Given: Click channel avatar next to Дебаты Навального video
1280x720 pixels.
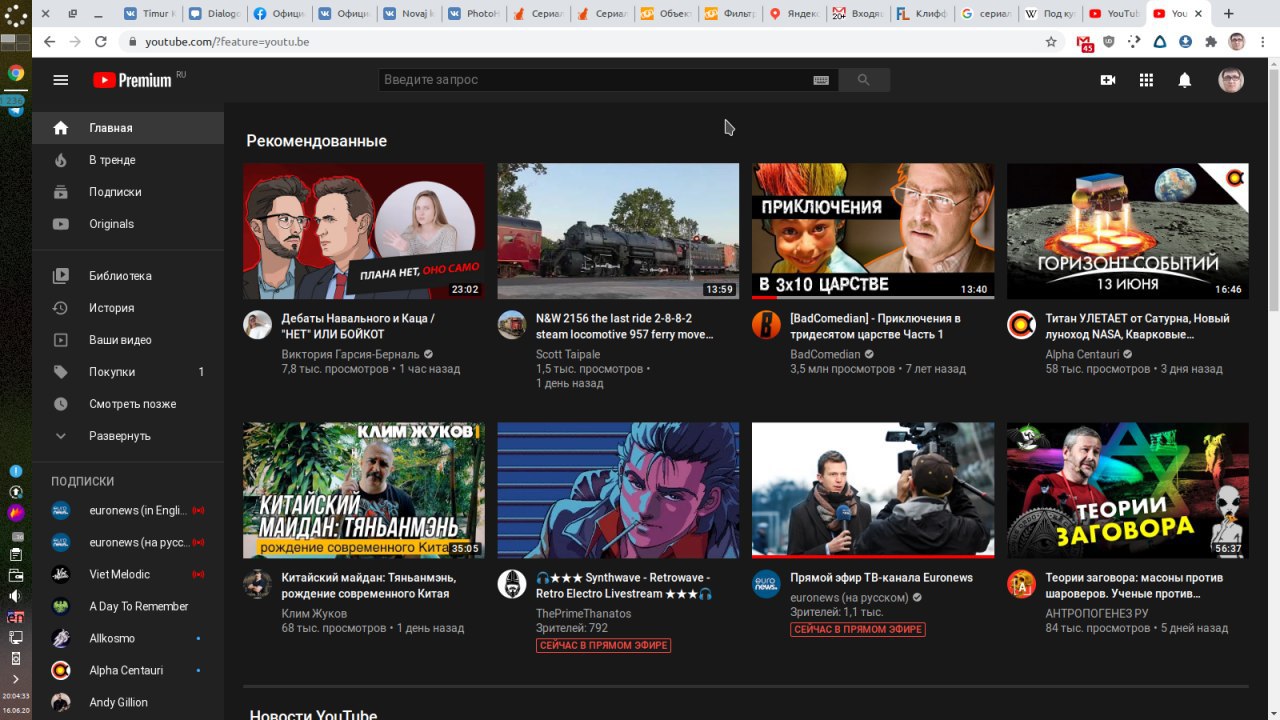Looking at the screenshot, I should pos(258,325).
